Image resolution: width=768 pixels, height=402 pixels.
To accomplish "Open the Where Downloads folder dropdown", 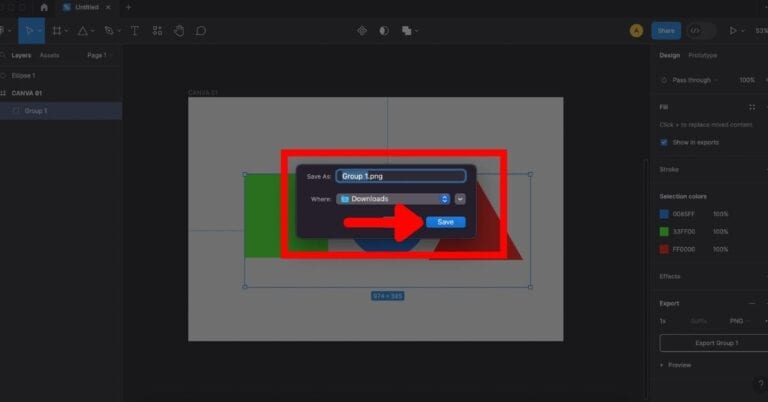I will coord(393,199).
